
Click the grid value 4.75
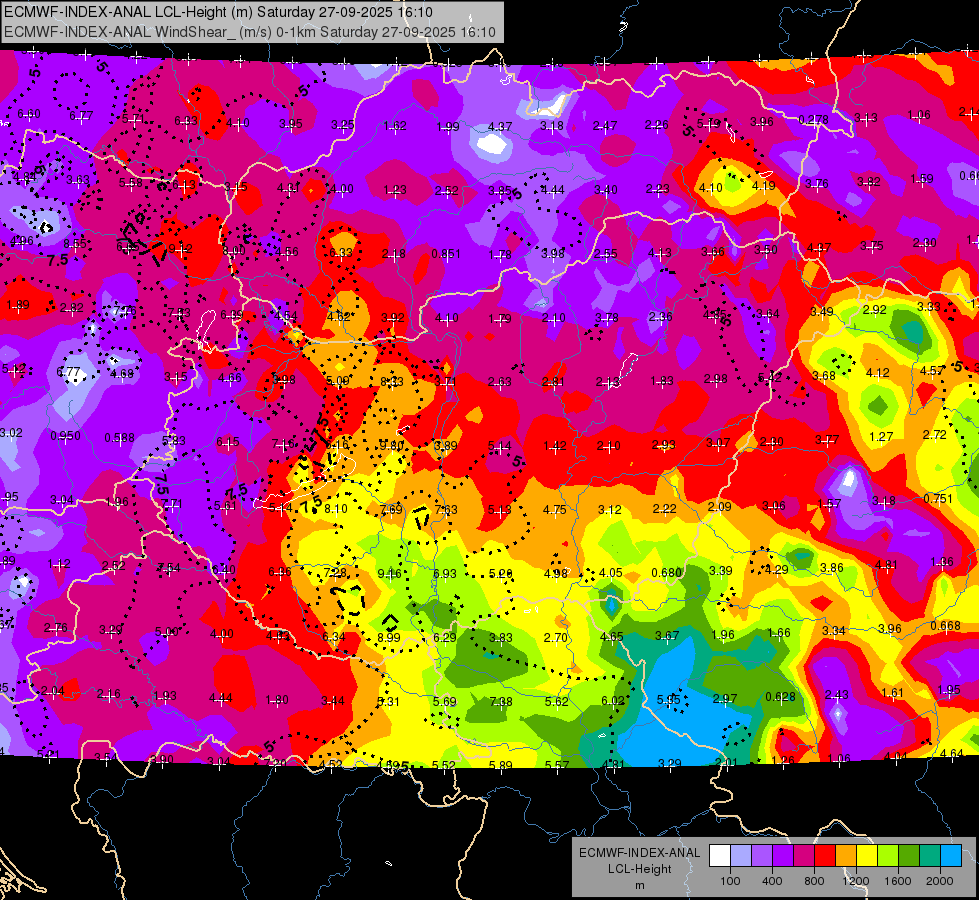click(x=554, y=510)
